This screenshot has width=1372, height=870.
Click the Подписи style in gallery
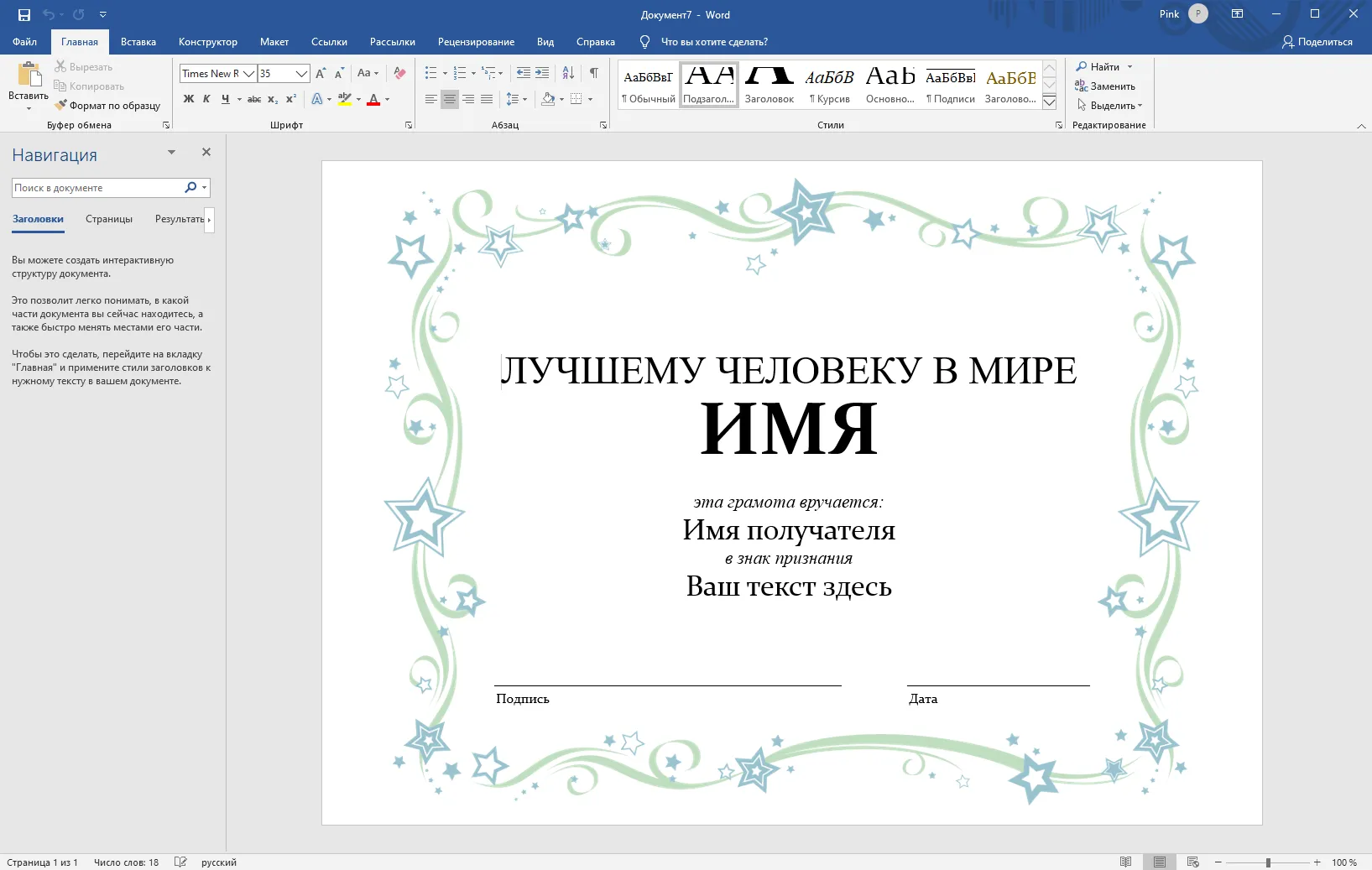coord(951,85)
